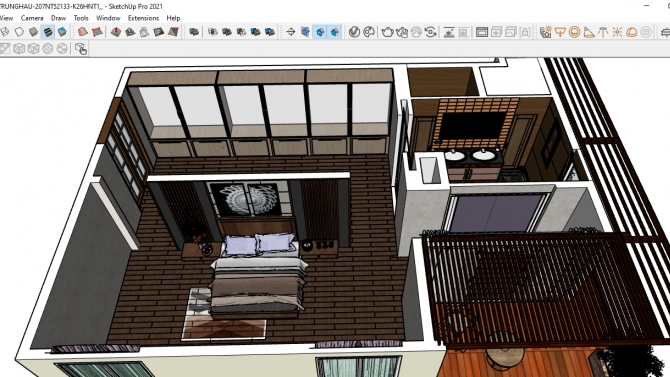Image resolution: width=670 pixels, height=377 pixels.
Task: Open the Chaos Cosmos browser
Action: click(369, 32)
